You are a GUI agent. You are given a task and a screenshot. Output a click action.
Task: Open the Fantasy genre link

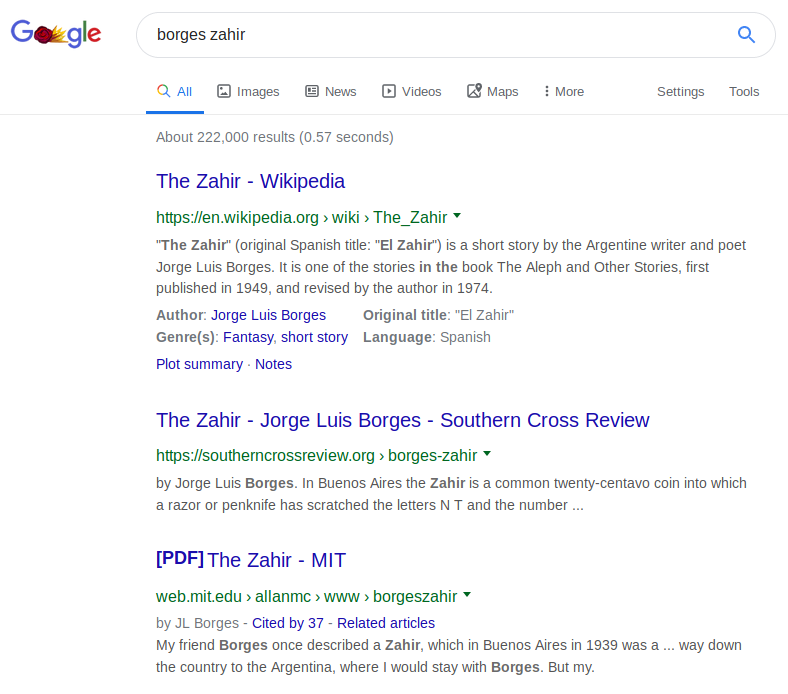pos(248,337)
